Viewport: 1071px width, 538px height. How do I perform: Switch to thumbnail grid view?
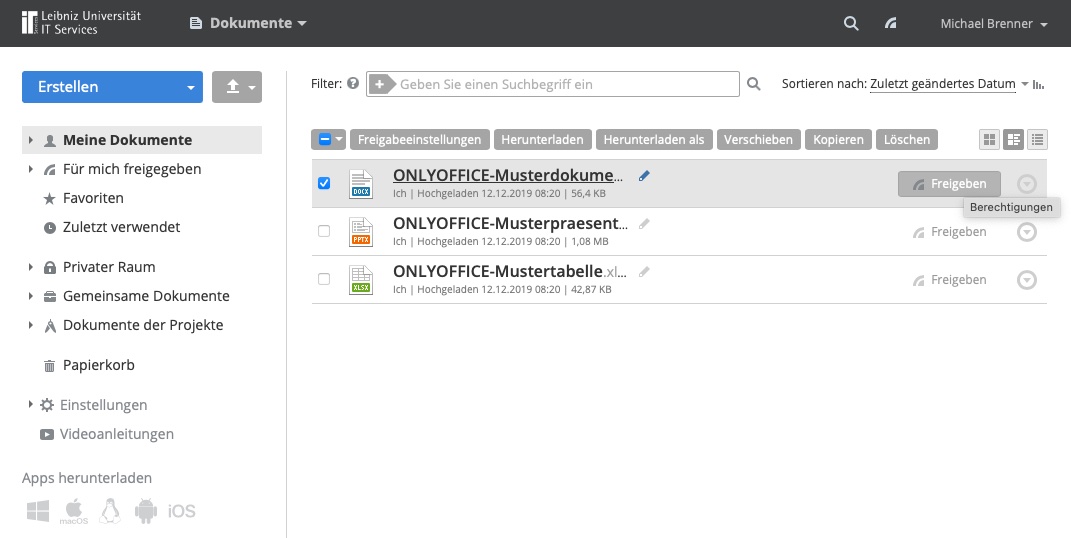click(988, 140)
